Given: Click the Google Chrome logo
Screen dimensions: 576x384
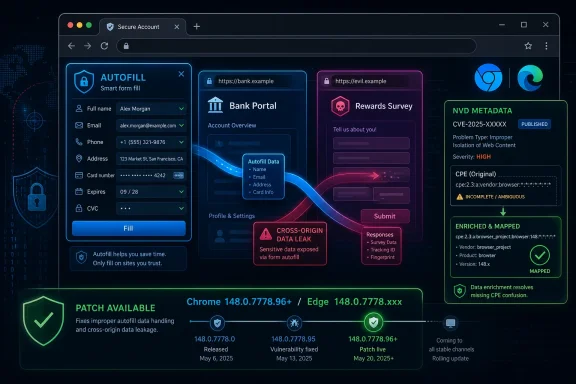Looking at the screenshot, I should (488, 78).
